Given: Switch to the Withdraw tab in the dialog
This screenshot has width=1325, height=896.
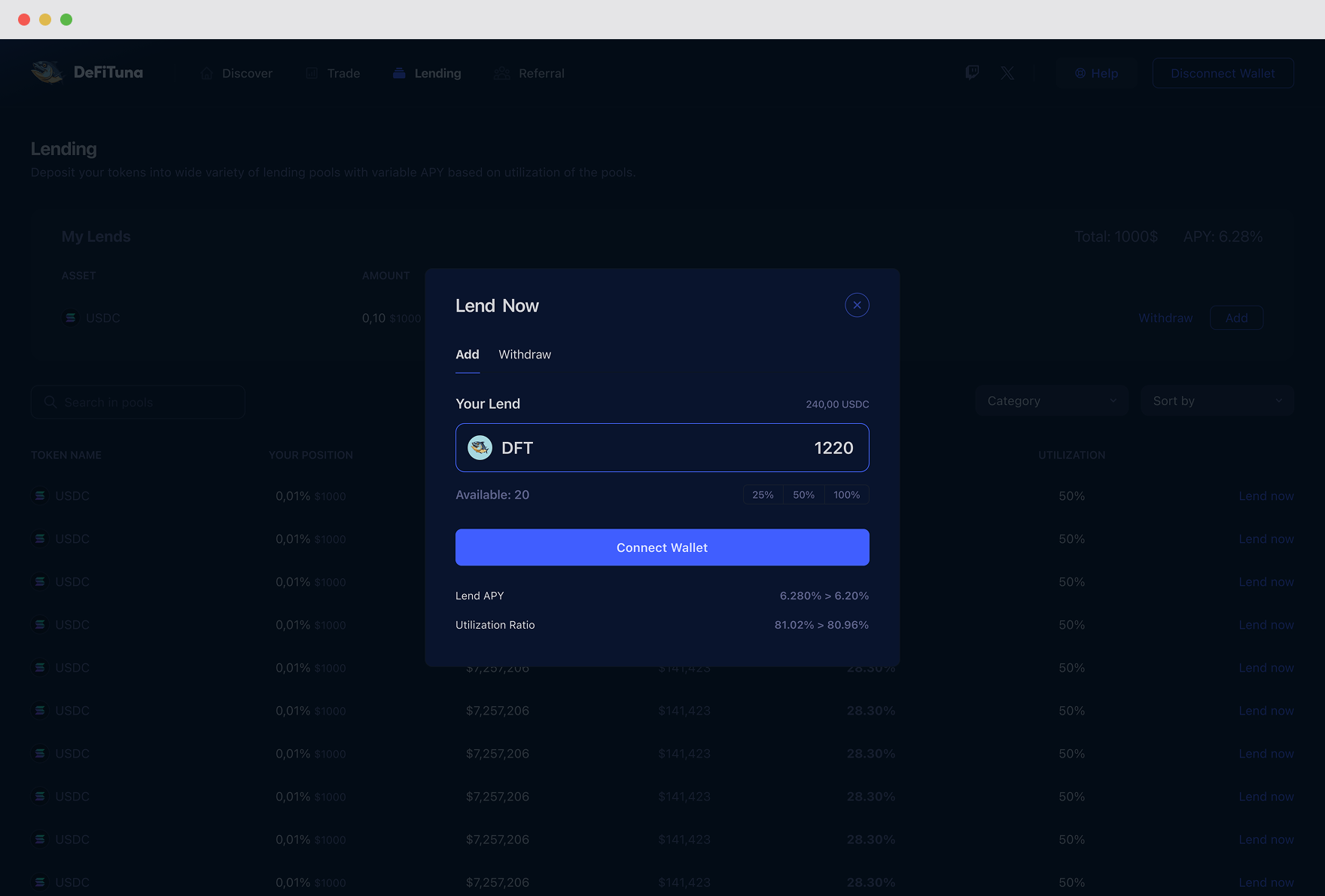Looking at the screenshot, I should (x=525, y=355).
